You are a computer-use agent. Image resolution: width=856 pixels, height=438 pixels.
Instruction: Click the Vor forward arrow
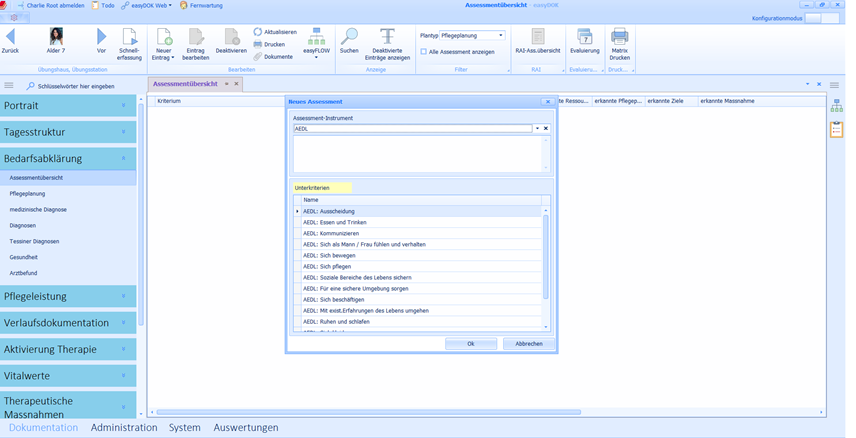(x=102, y=37)
